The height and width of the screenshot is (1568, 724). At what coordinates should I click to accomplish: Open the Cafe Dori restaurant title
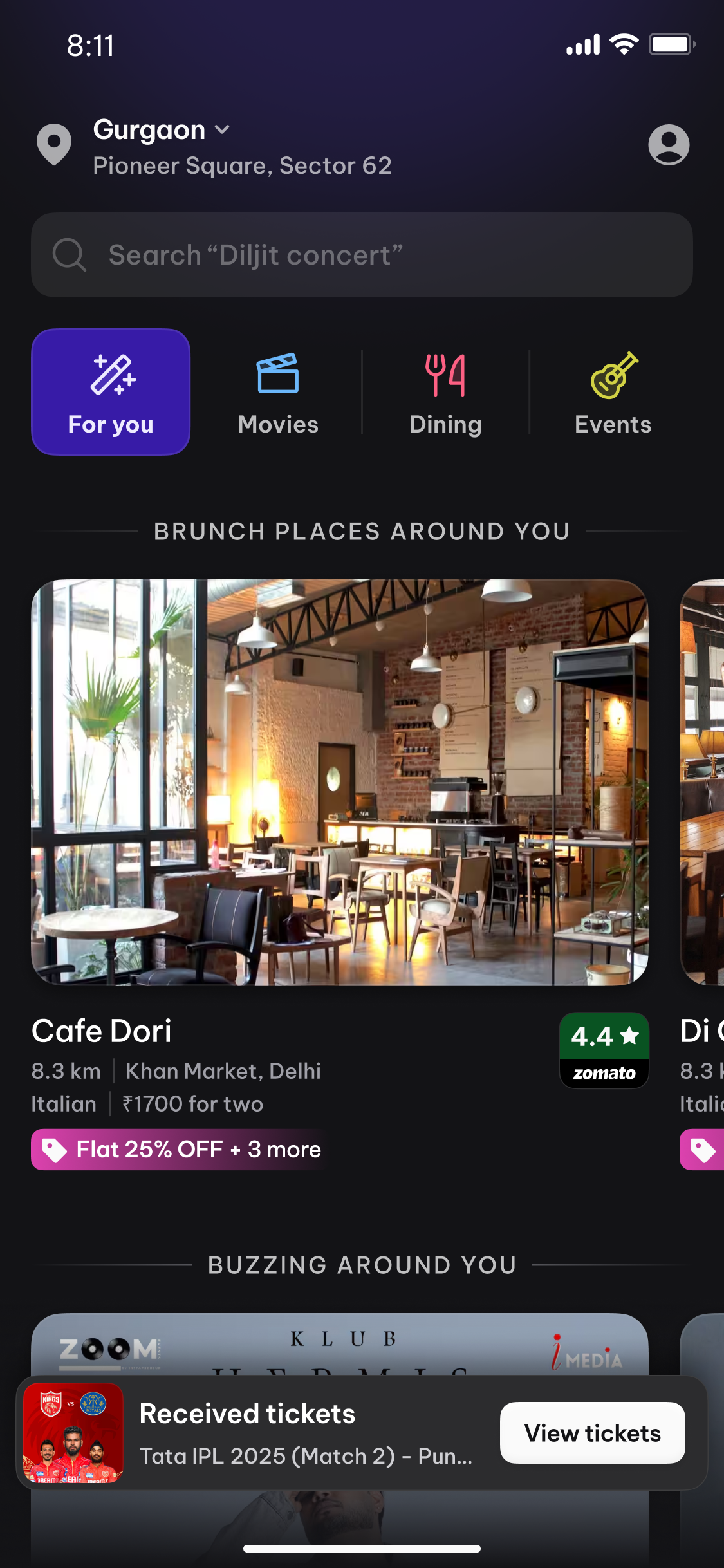point(102,1031)
